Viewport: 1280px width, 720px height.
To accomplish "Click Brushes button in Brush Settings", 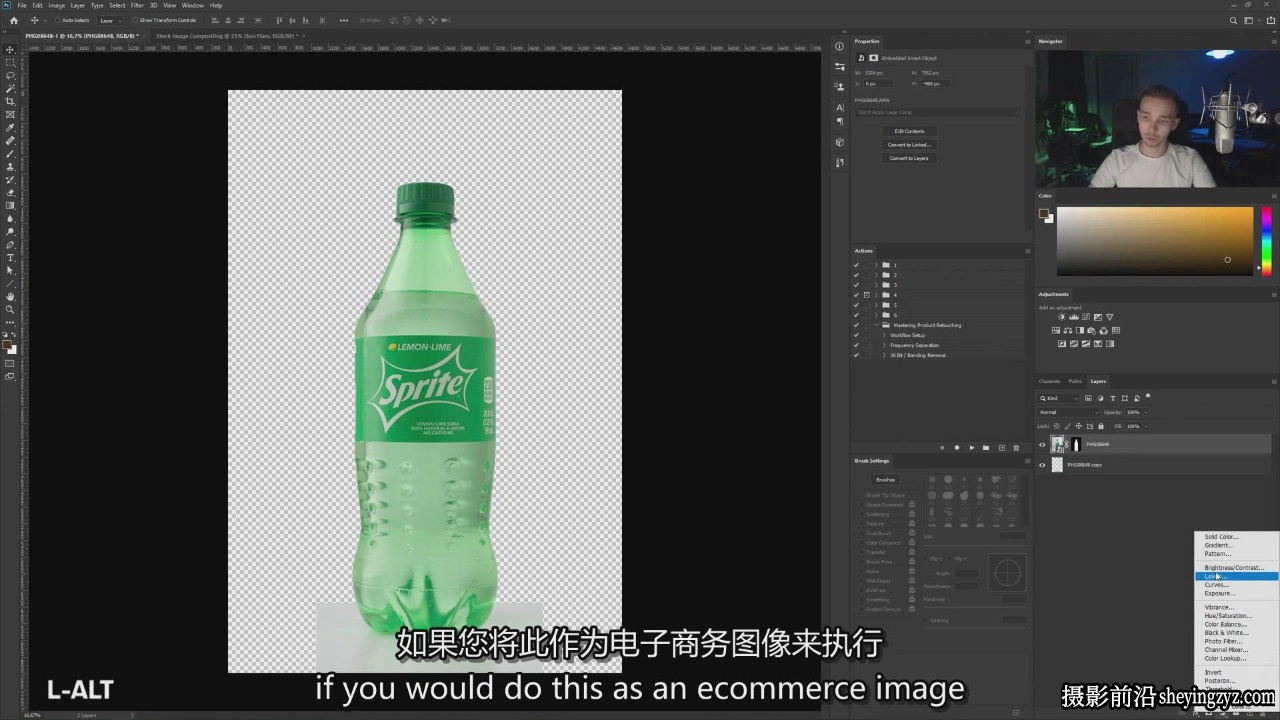I will coord(885,480).
